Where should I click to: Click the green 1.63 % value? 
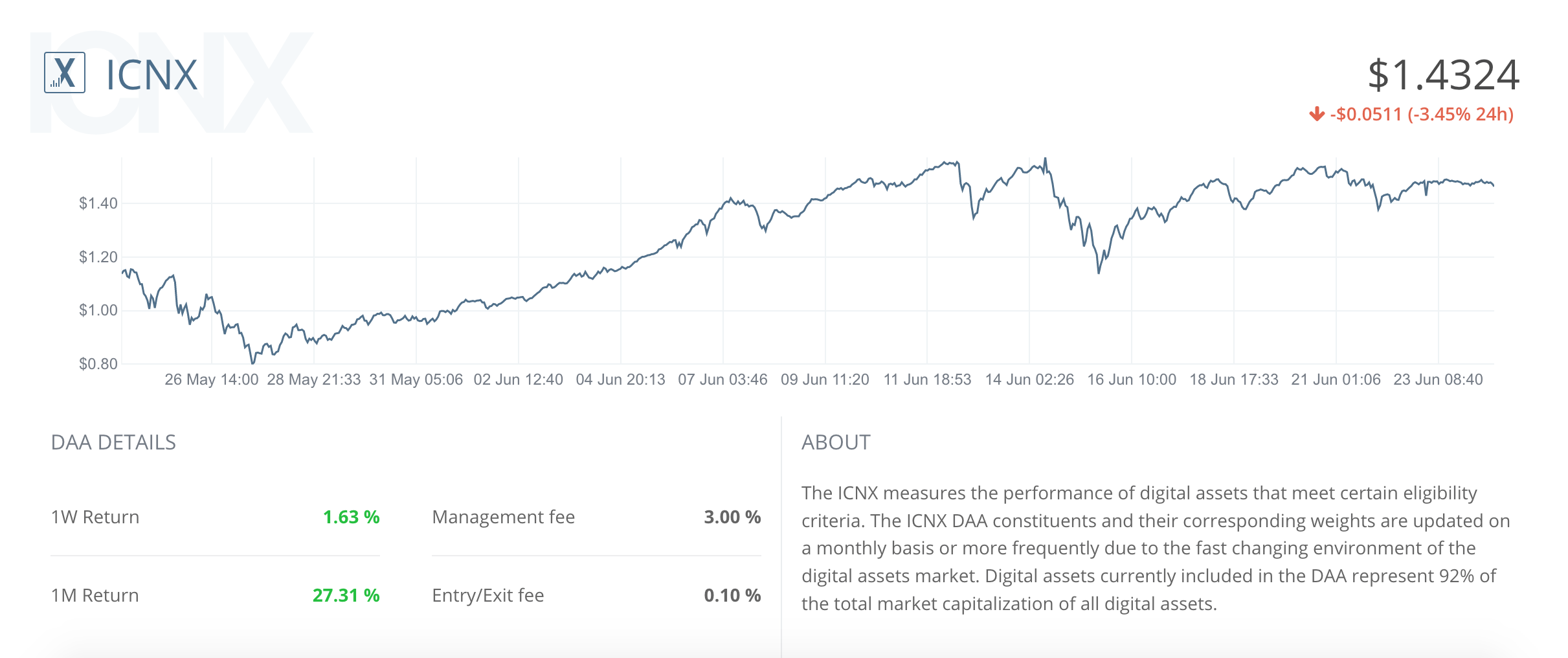[x=351, y=517]
